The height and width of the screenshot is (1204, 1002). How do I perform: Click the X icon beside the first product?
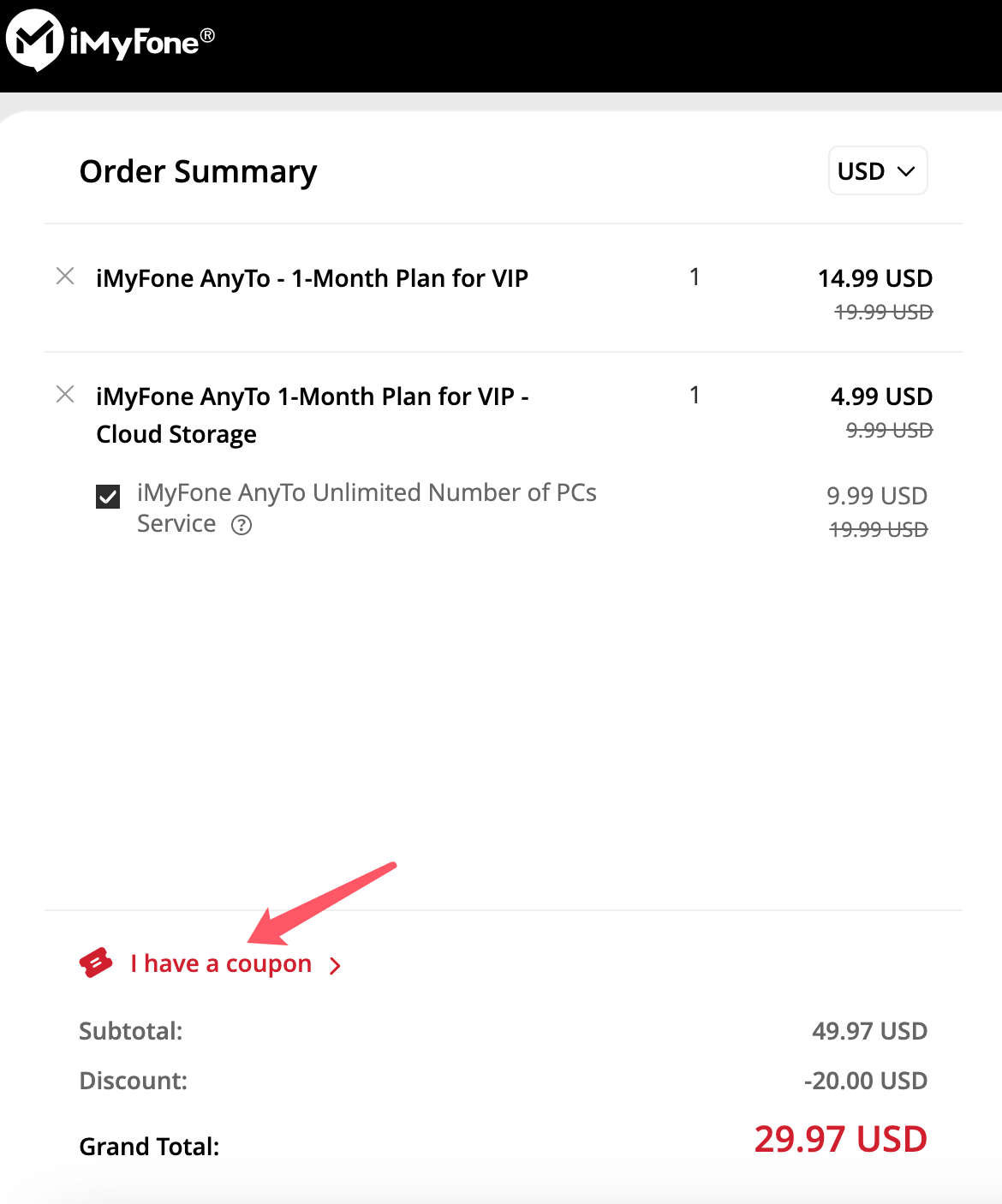coord(65,277)
